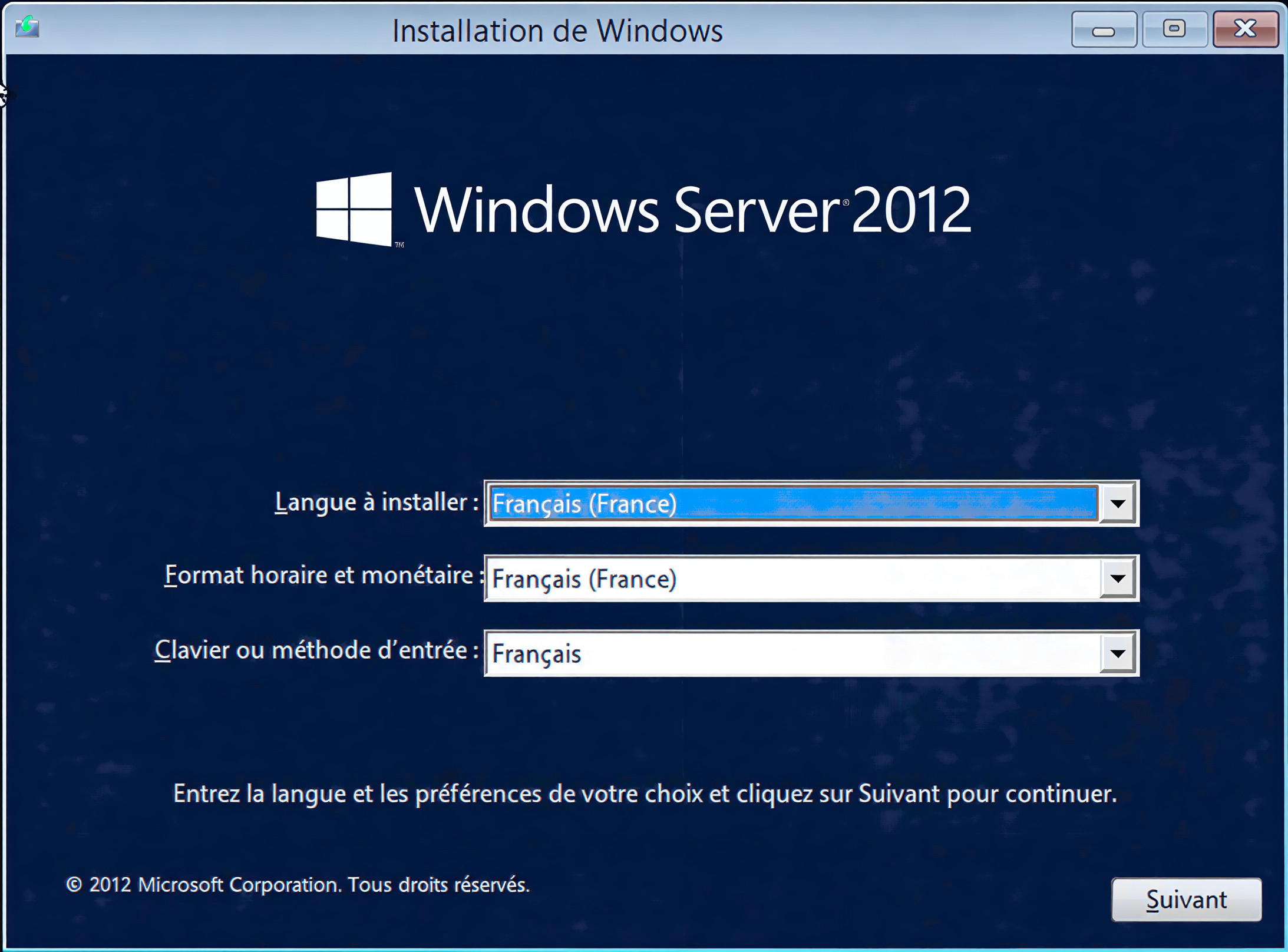Viewport: 1288px width, 952px height.
Task: Click the Windows setup icon in title bar
Action: (27, 27)
